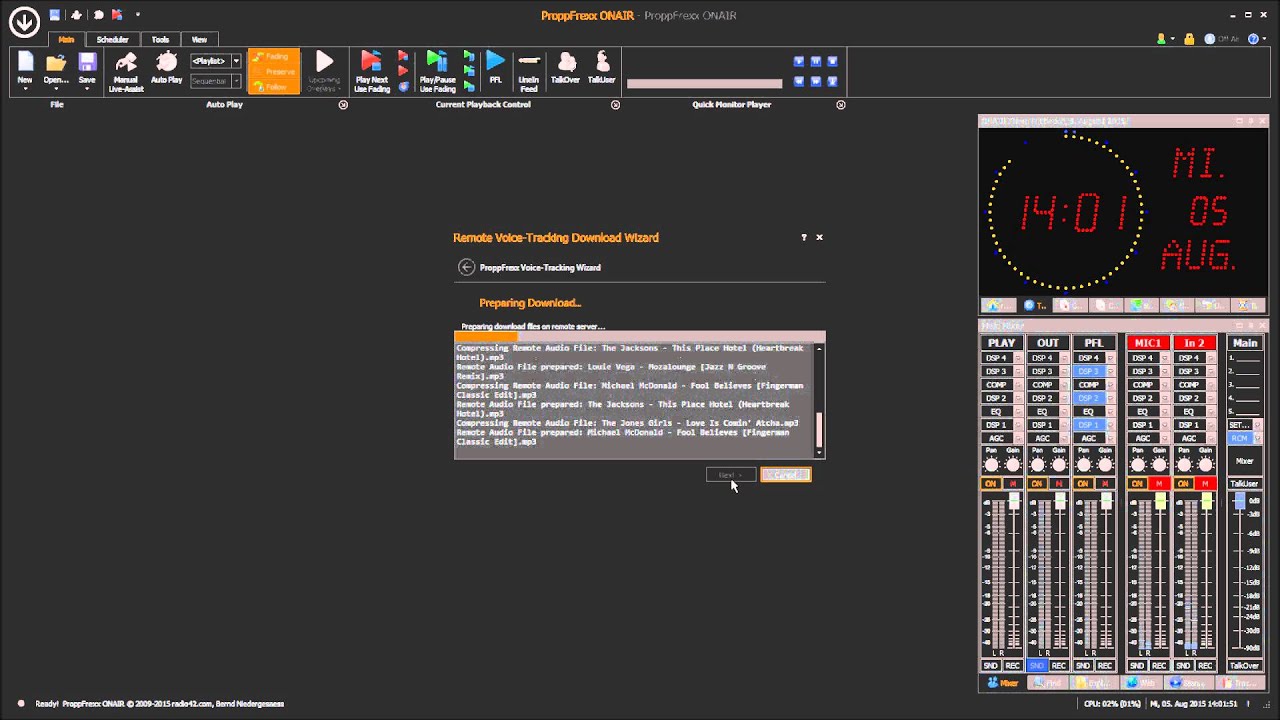Viewport: 1280px width, 720px height.
Task: Click the New file icon in the ribbon
Action: click(25, 62)
